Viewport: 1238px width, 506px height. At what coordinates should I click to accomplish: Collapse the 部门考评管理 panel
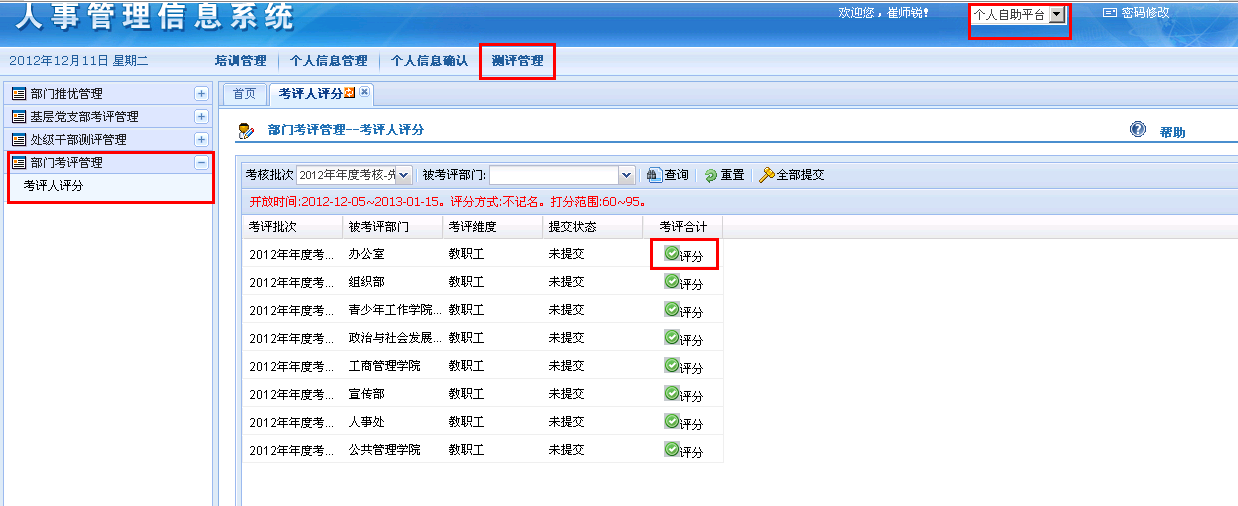(201, 163)
